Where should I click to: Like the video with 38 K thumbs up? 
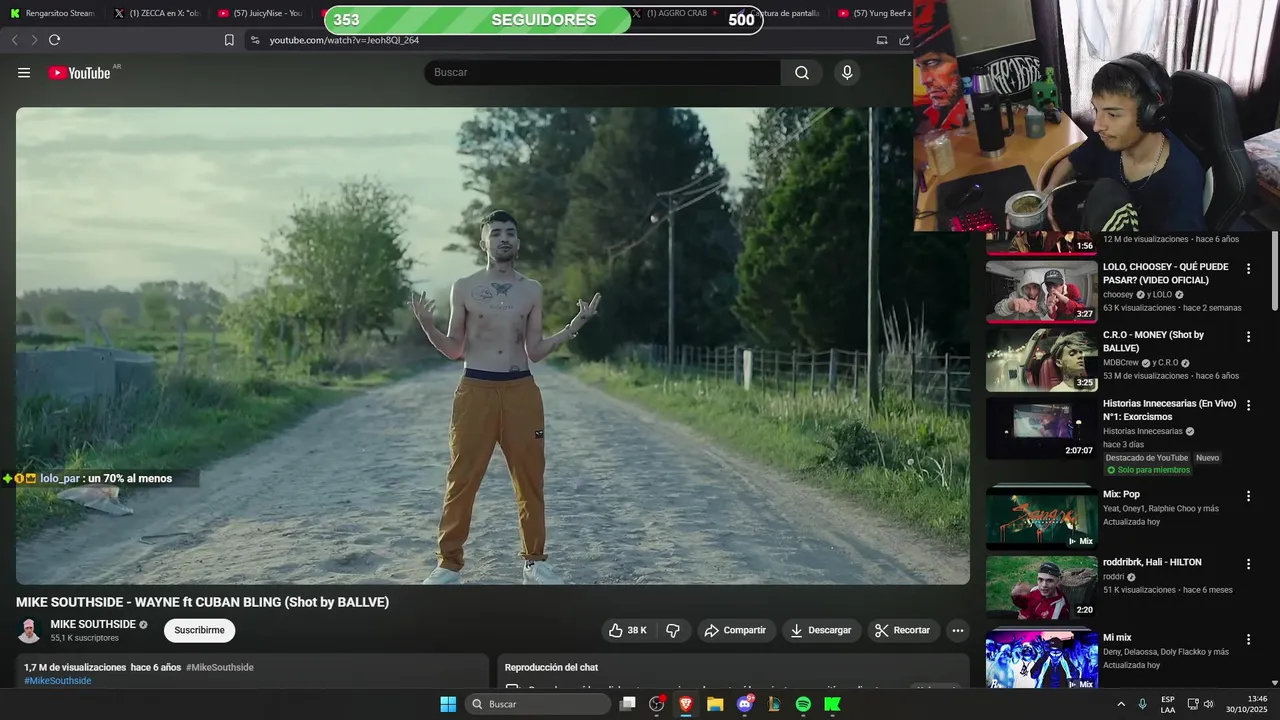click(628, 630)
